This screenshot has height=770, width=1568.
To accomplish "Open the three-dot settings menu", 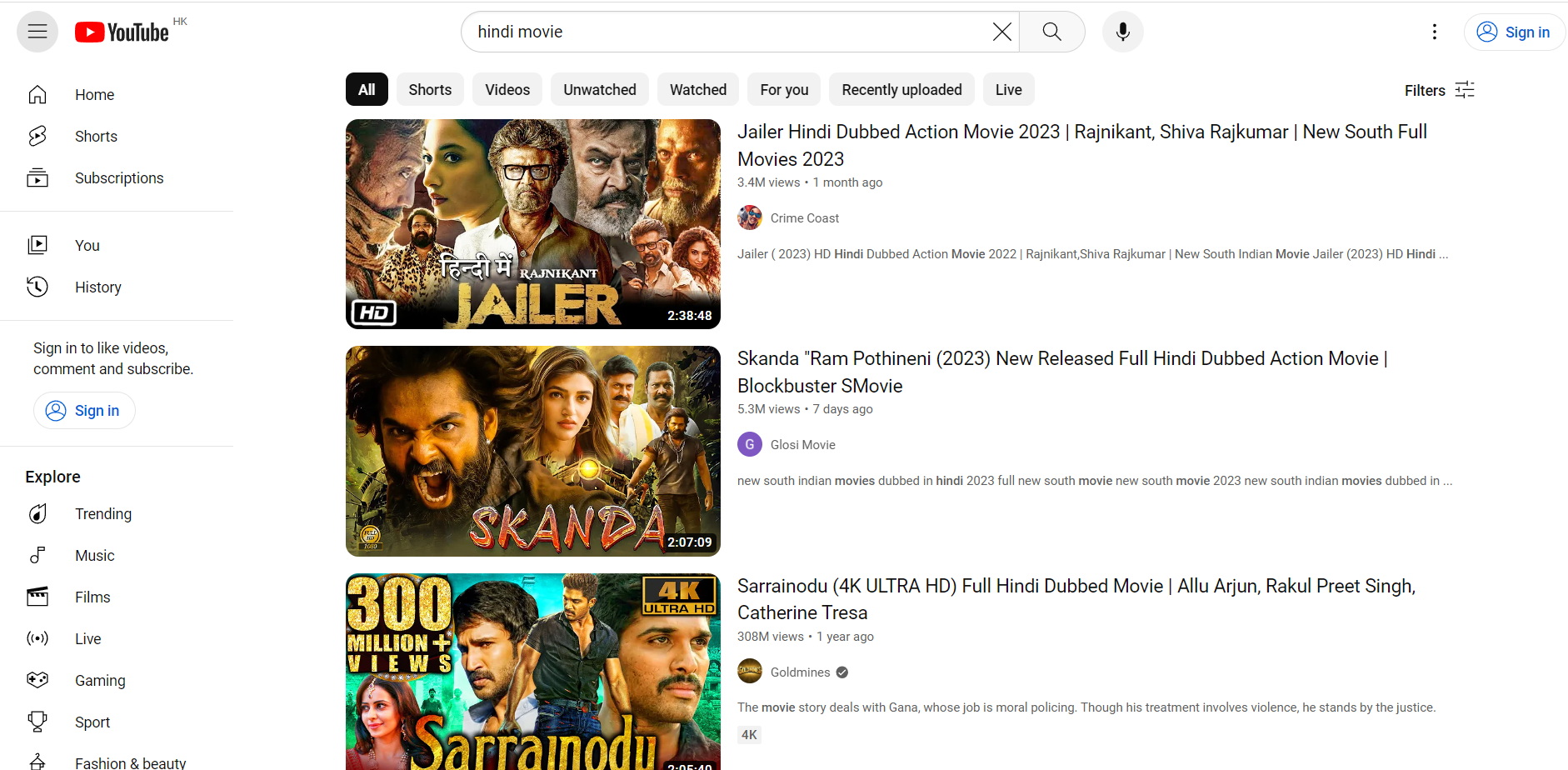I will (x=1434, y=32).
